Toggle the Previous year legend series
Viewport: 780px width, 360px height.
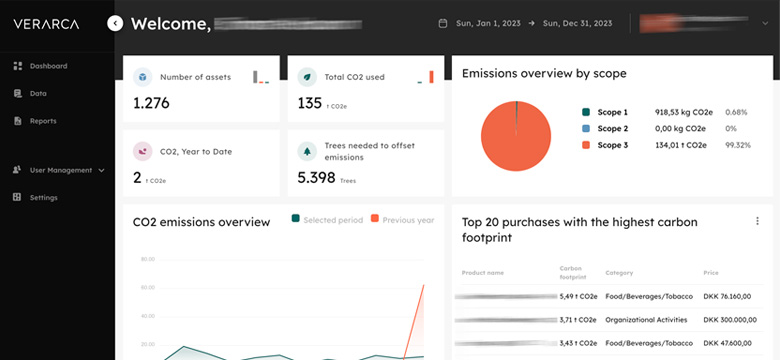coord(402,219)
